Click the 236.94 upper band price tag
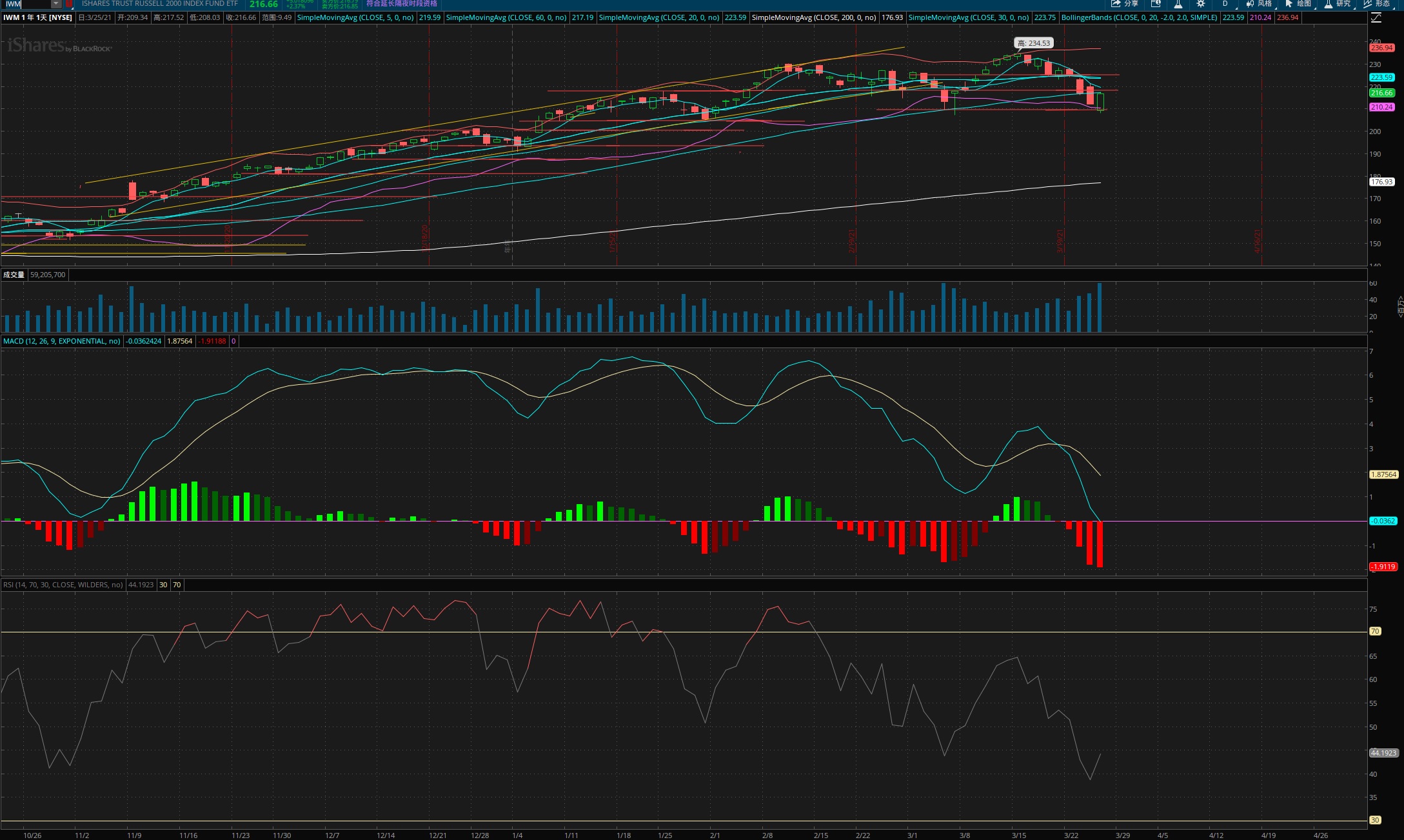 tap(1381, 48)
